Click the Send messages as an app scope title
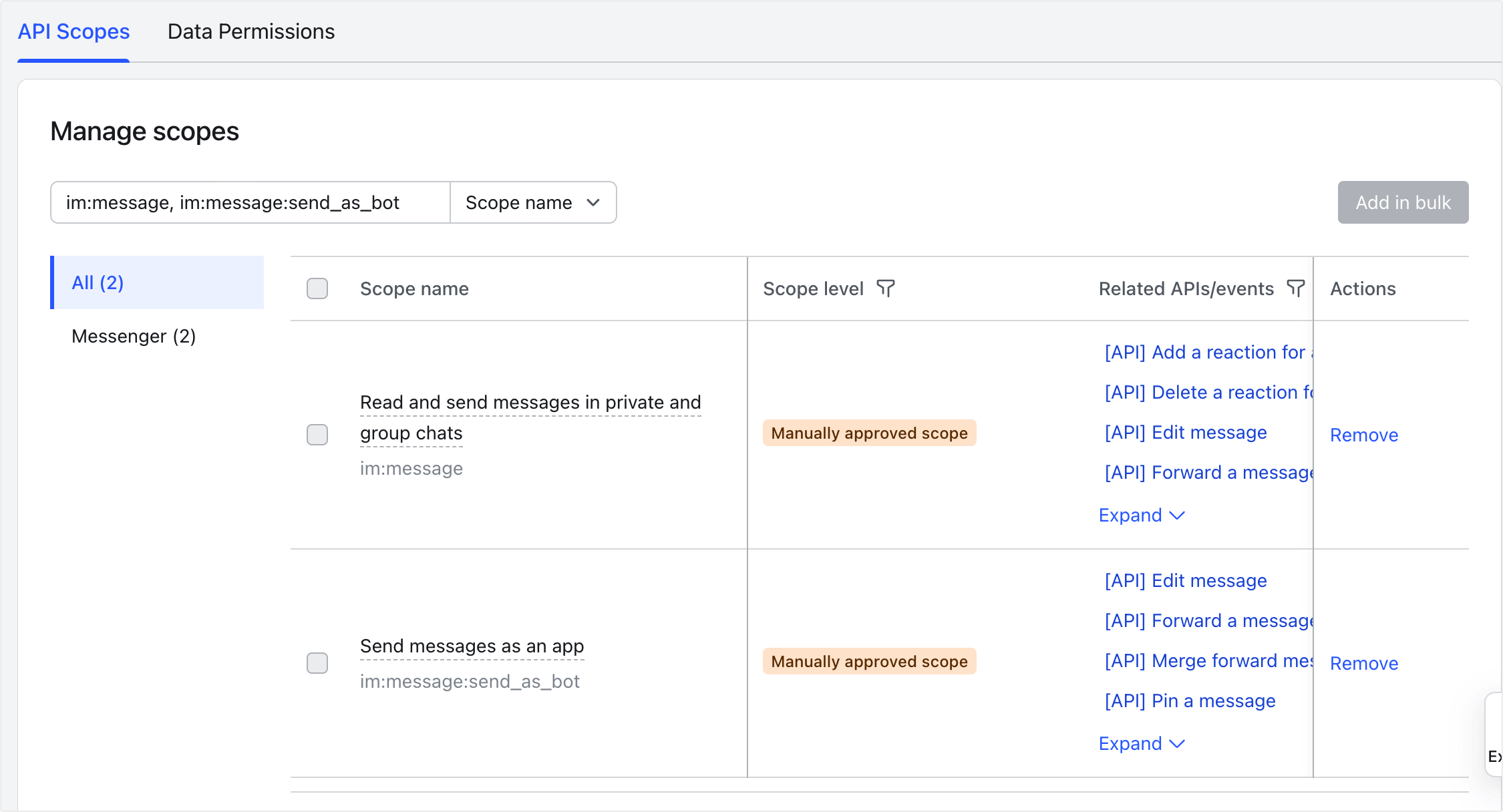Image resolution: width=1503 pixels, height=812 pixels. point(472,646)
